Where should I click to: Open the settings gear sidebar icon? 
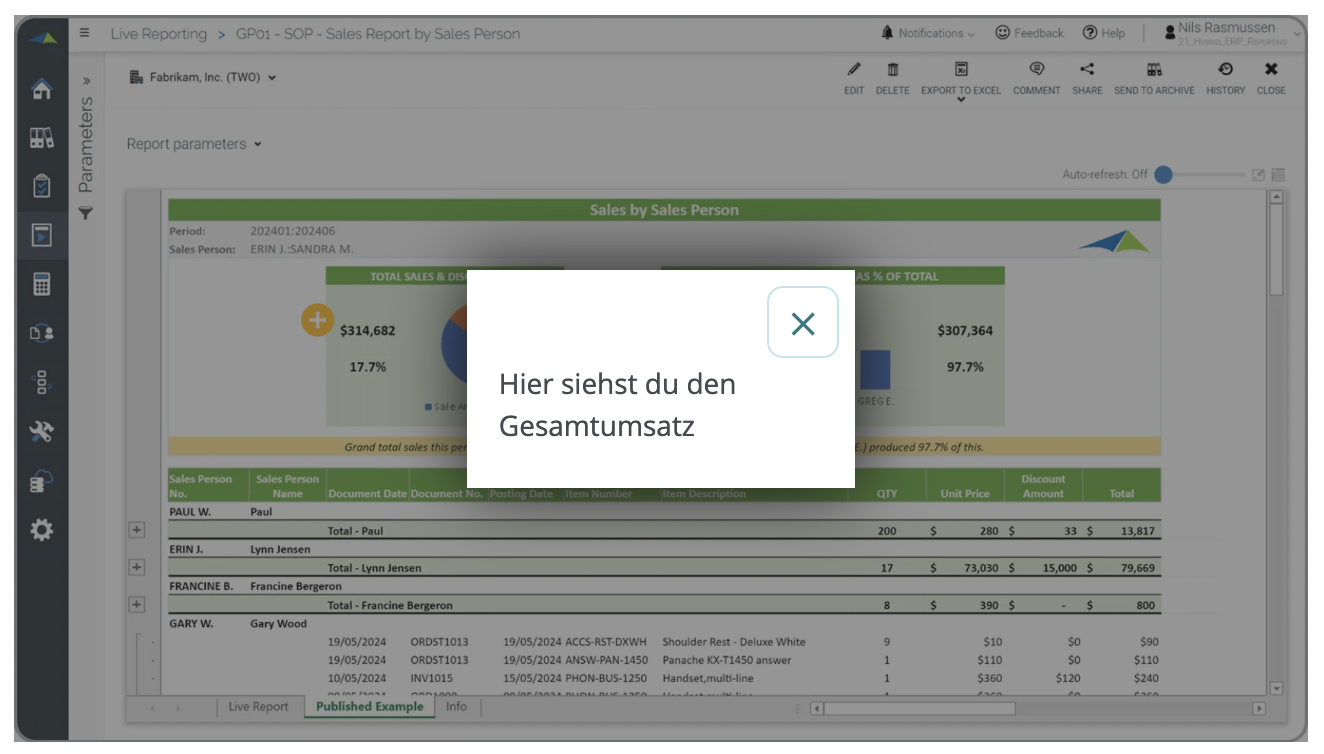42,529
